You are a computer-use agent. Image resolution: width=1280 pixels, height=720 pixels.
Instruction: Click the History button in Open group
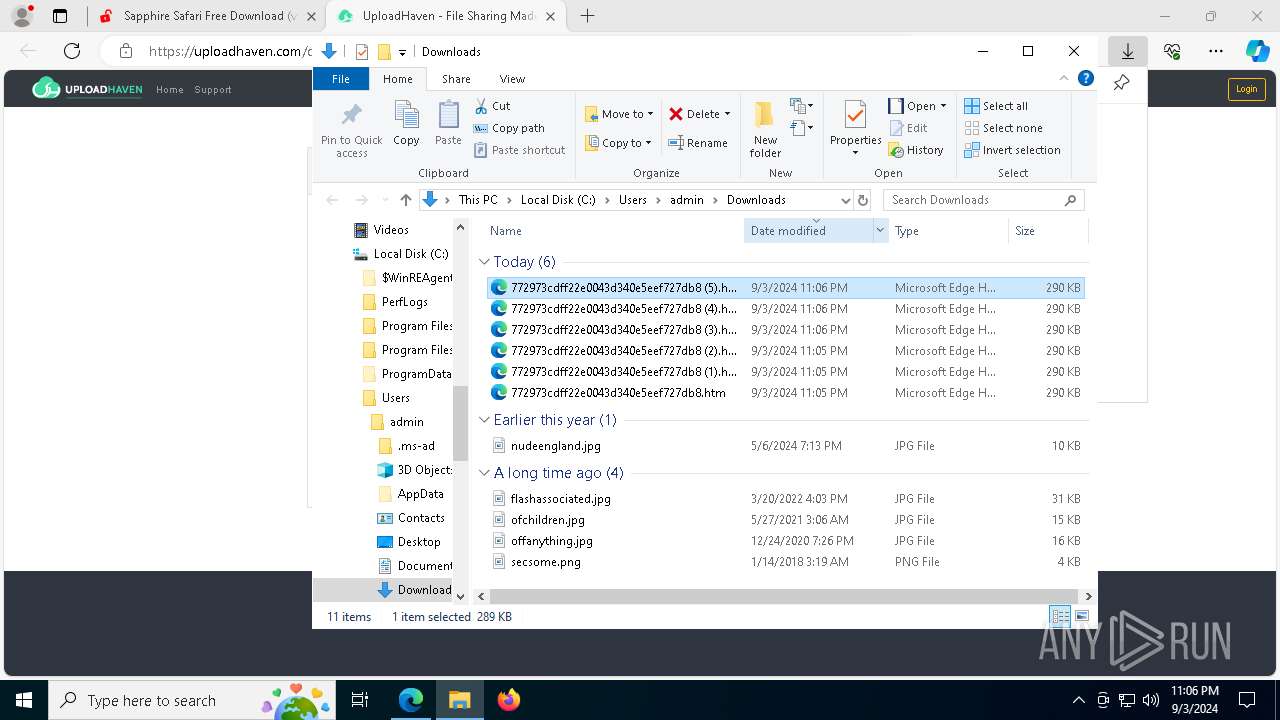click(916, 150)
